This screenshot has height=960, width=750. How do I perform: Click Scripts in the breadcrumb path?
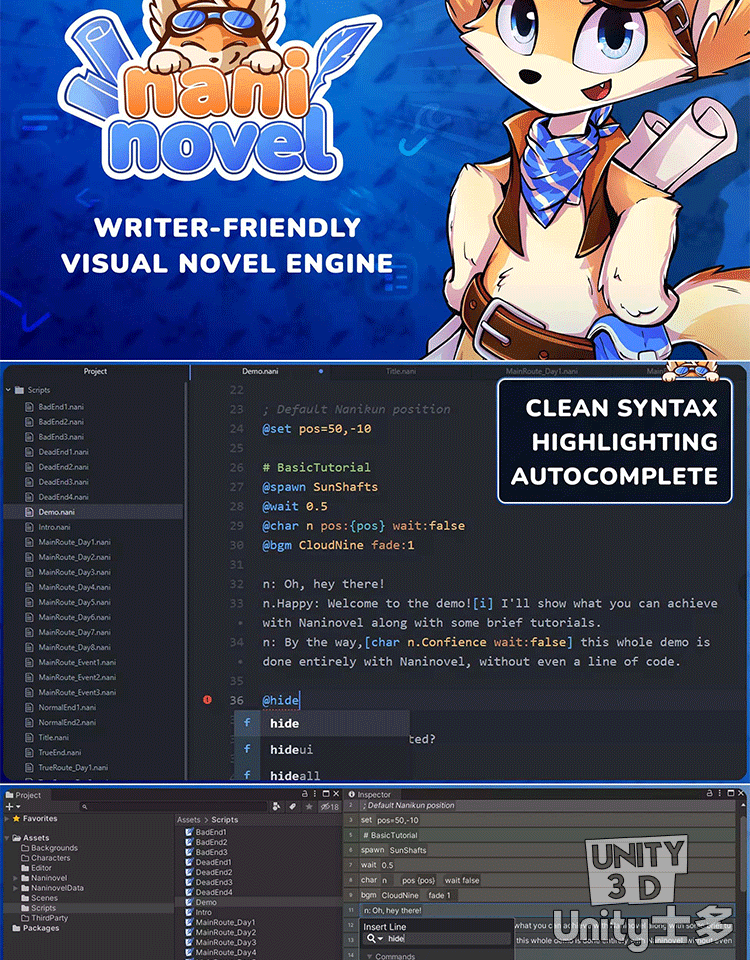pyautogui.click(x=225, y=819)
